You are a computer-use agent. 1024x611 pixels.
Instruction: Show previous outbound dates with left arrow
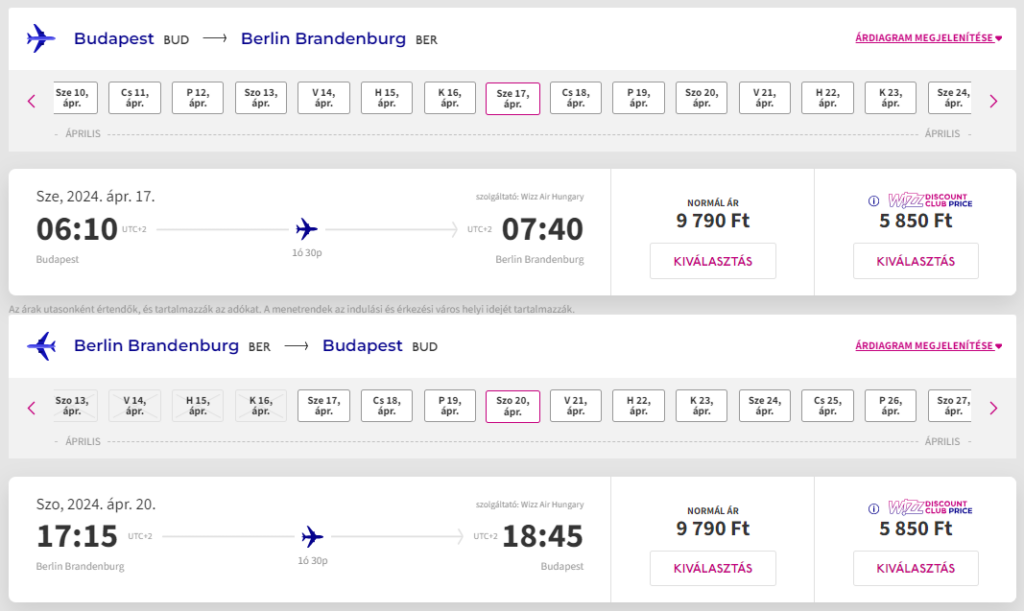click(31, 101)
